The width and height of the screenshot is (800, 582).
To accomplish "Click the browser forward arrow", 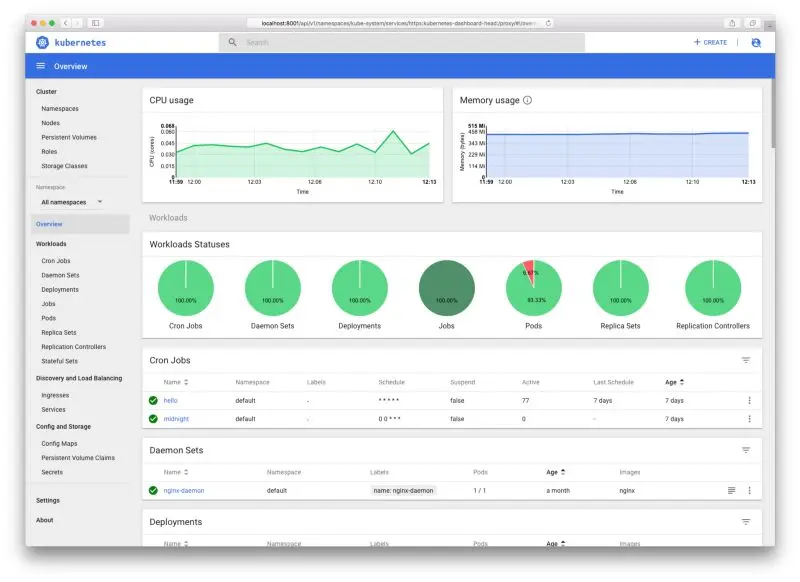I will point(78,23).
